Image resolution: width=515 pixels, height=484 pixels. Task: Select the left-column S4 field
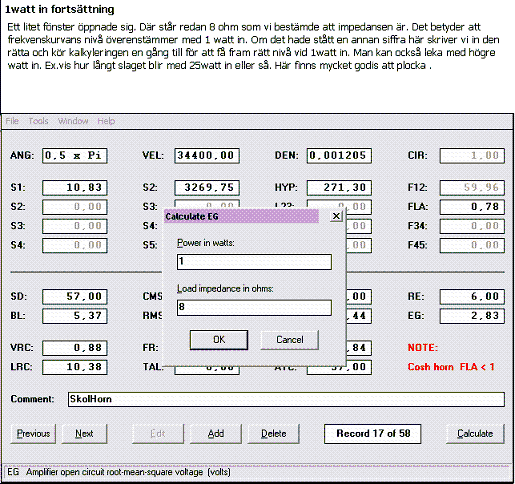tap(75, 246)
